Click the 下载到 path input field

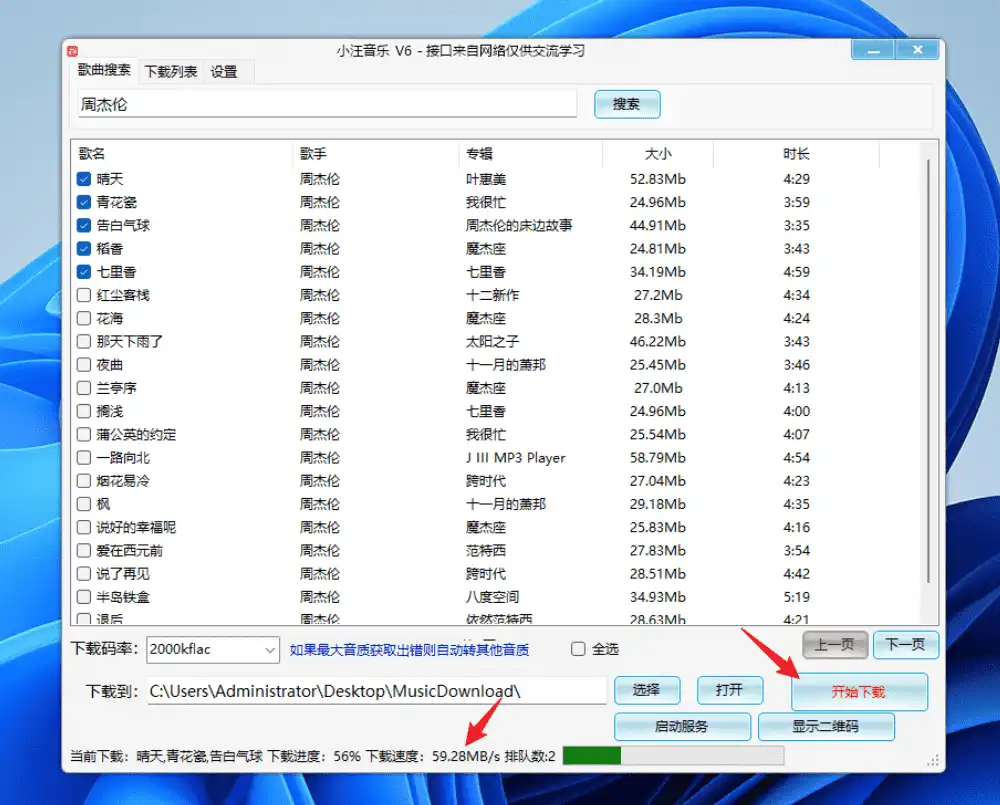click(376, 691)
